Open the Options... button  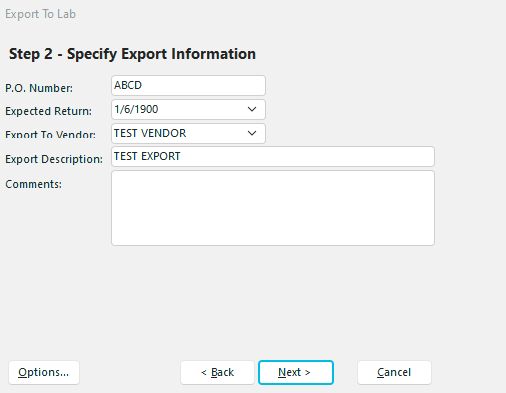coord(44,372)
